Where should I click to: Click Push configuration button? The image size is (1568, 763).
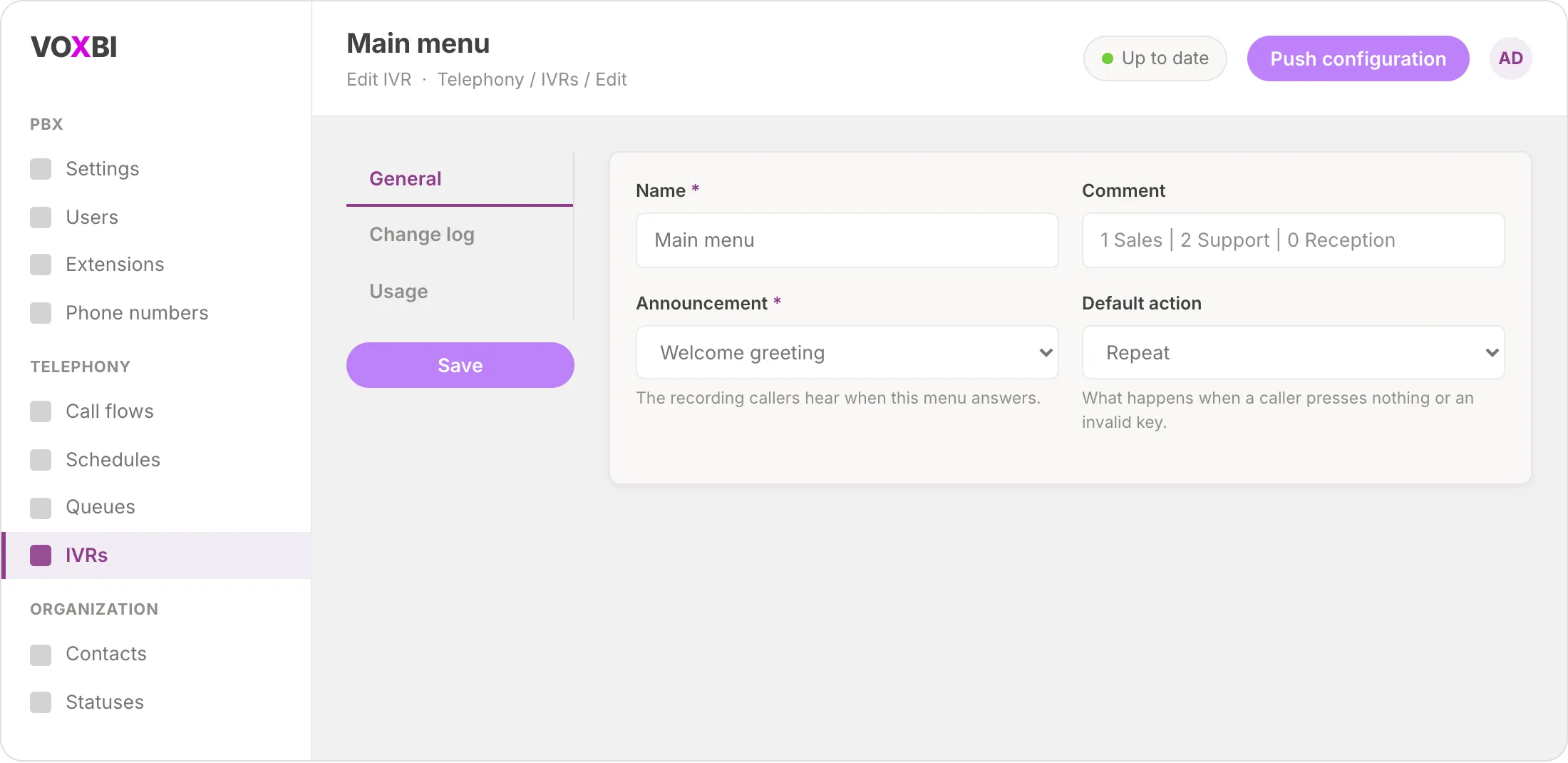click(1358, 58)
